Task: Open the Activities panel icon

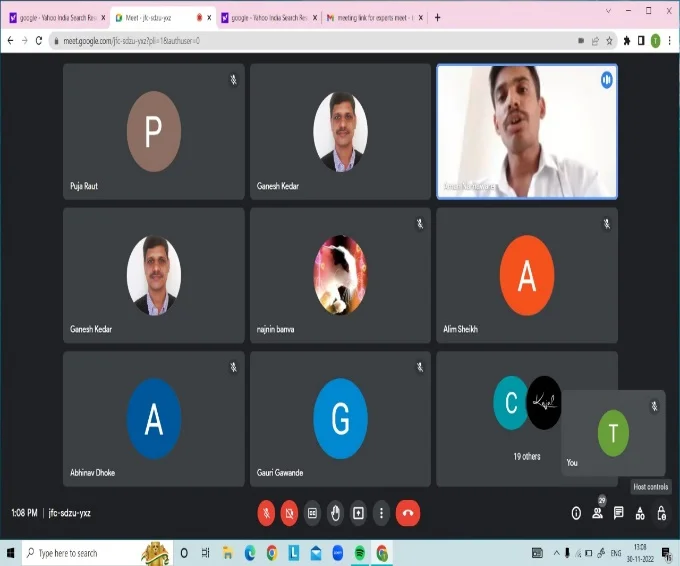Action: (x=640, y=514)
